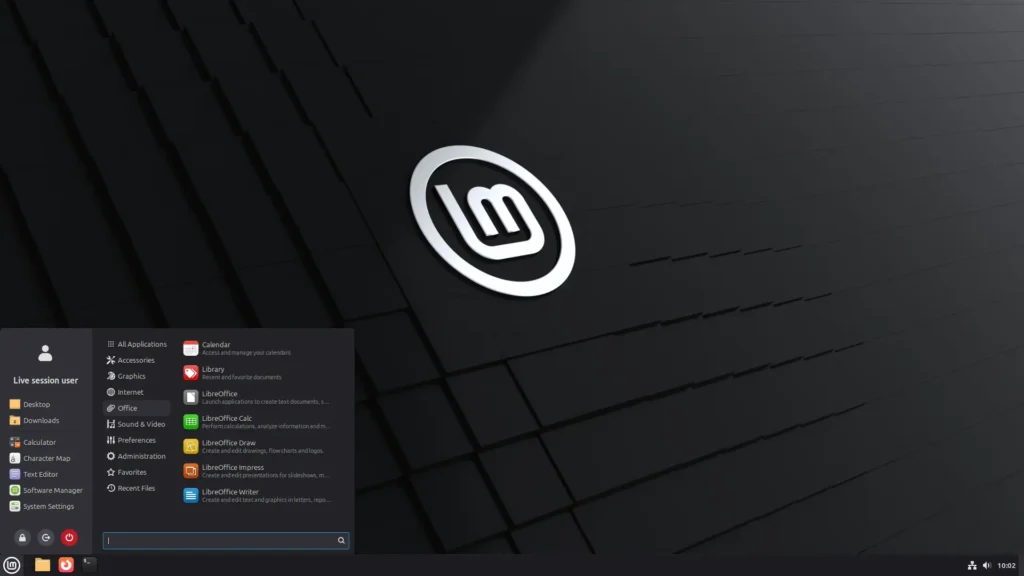Viewport: 1024px width, 576px height.
Task: Open the Library recent documents app
Action: [x=213, y=369]
